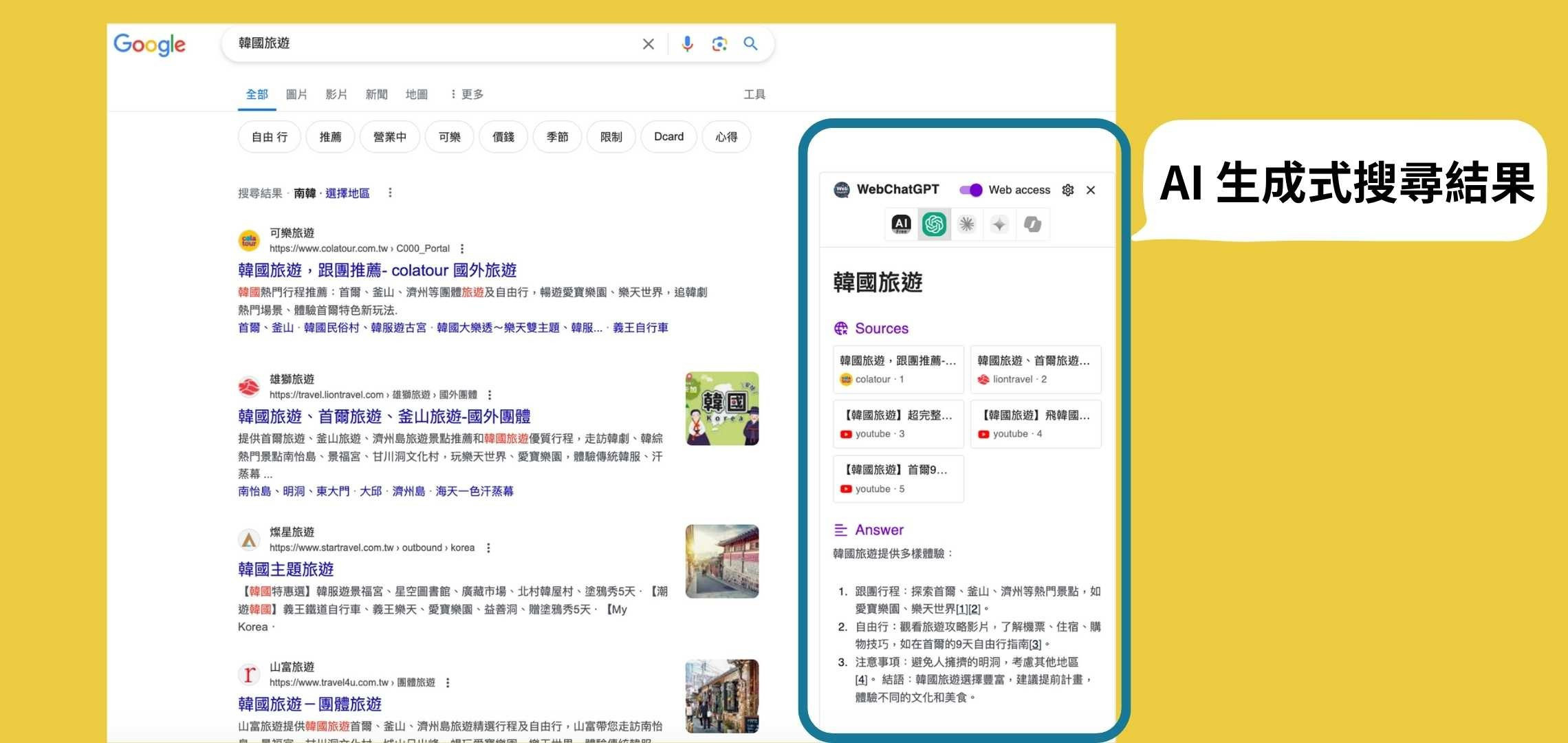Open the liontravel source card numbered 2
Viewport: 1568px width, 743px height.
[1036, 369]
